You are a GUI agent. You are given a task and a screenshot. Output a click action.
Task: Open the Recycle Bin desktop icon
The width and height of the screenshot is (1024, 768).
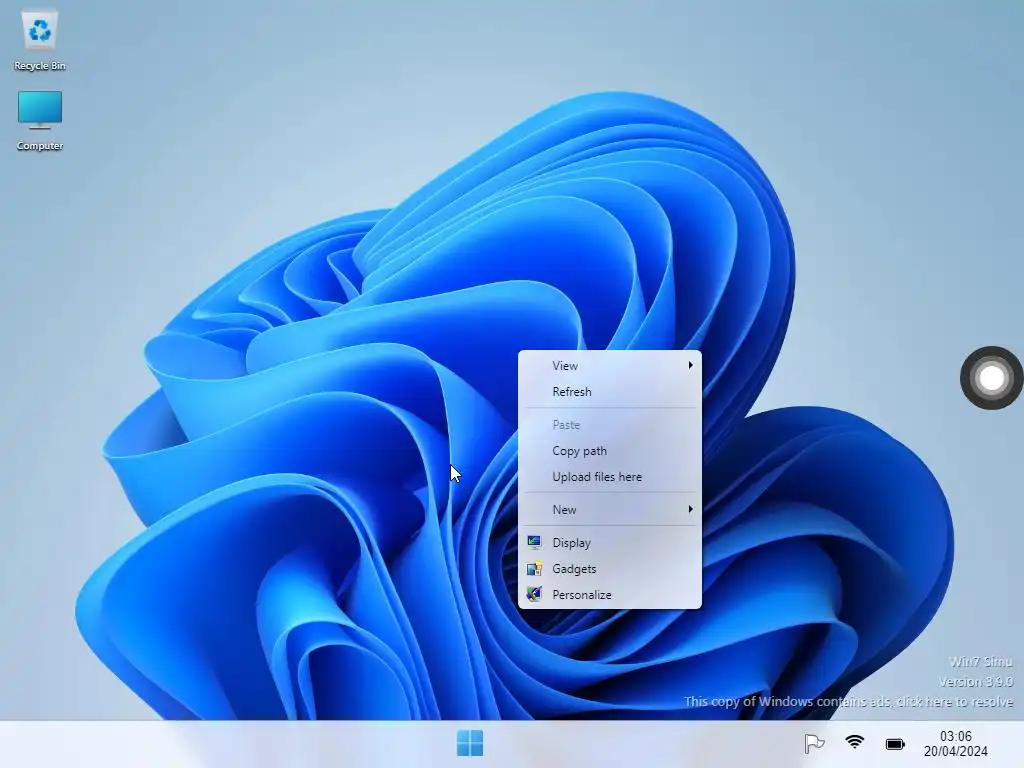[x=40, y=40]
